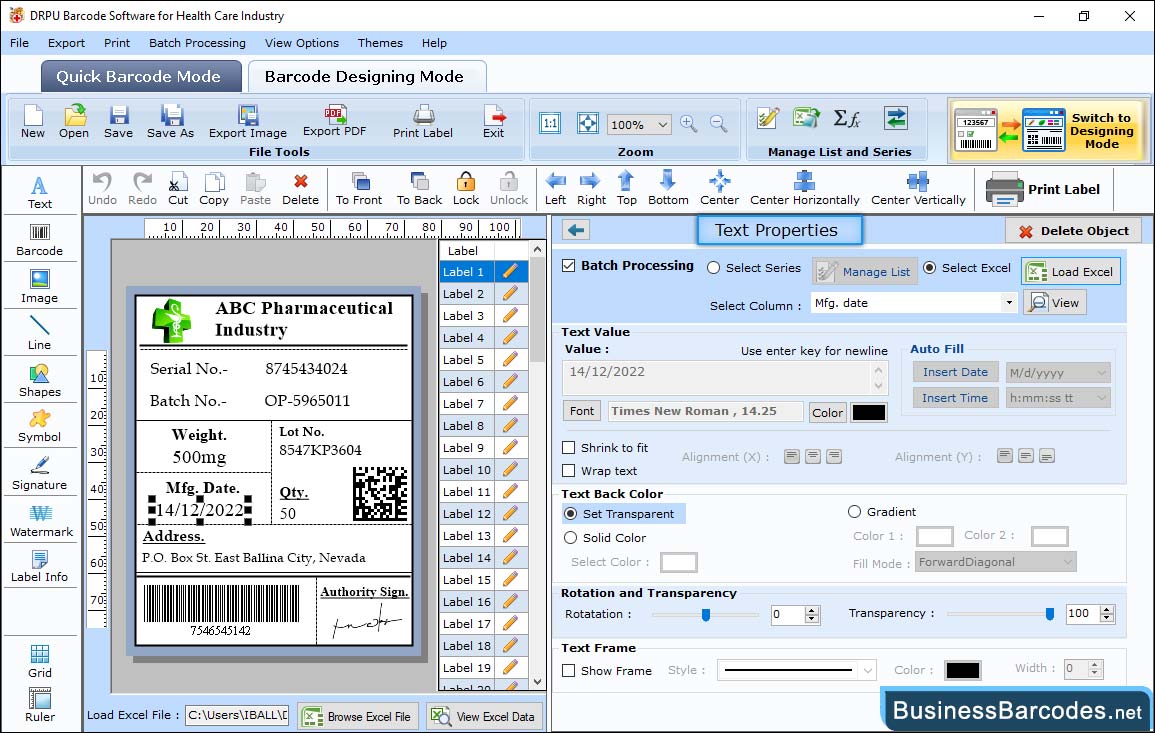Enable the Wrap text checkbox
This screenshot has width=1155, height=733.
pos(569,471)
